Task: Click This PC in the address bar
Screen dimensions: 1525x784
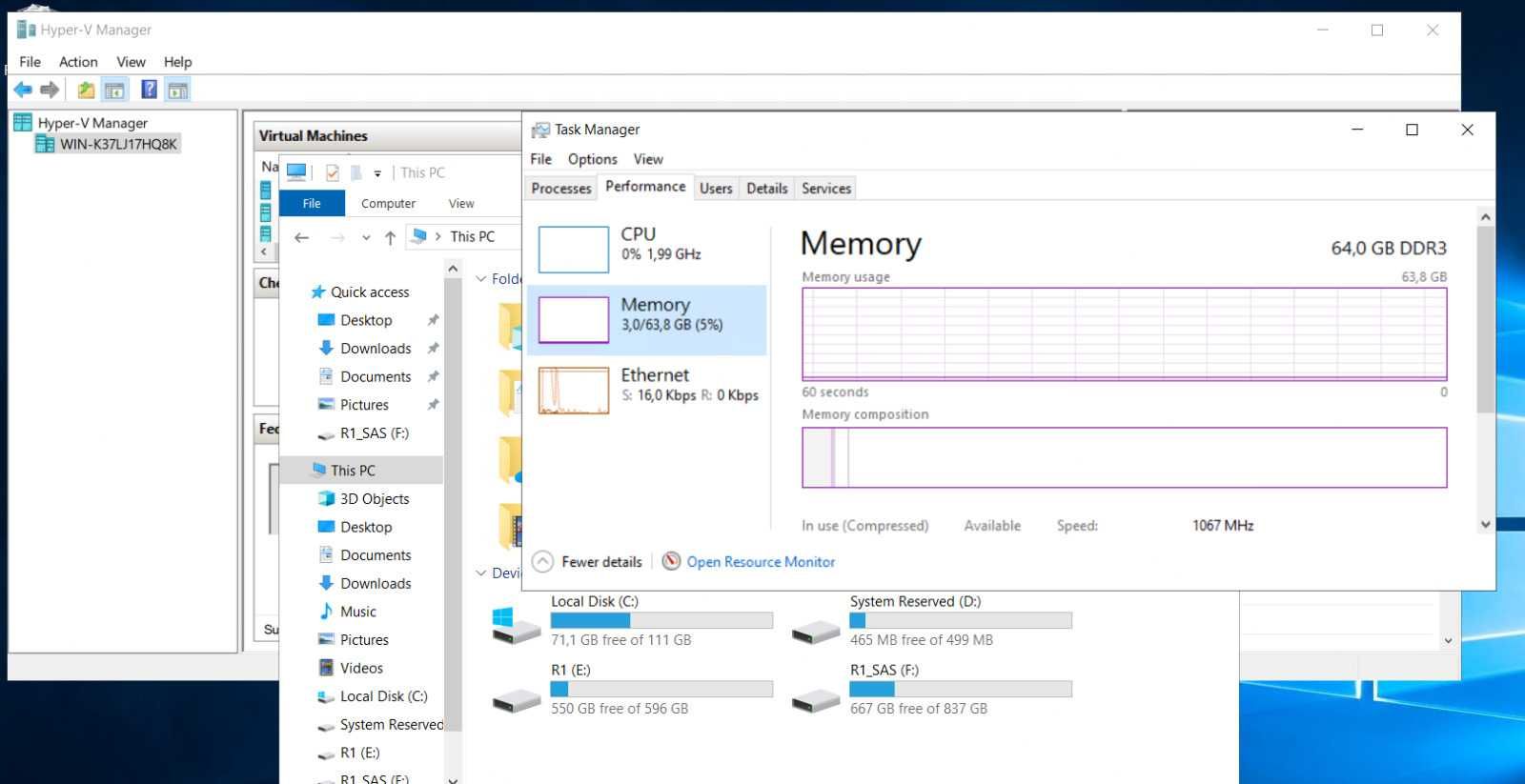Action: [472, 237]
